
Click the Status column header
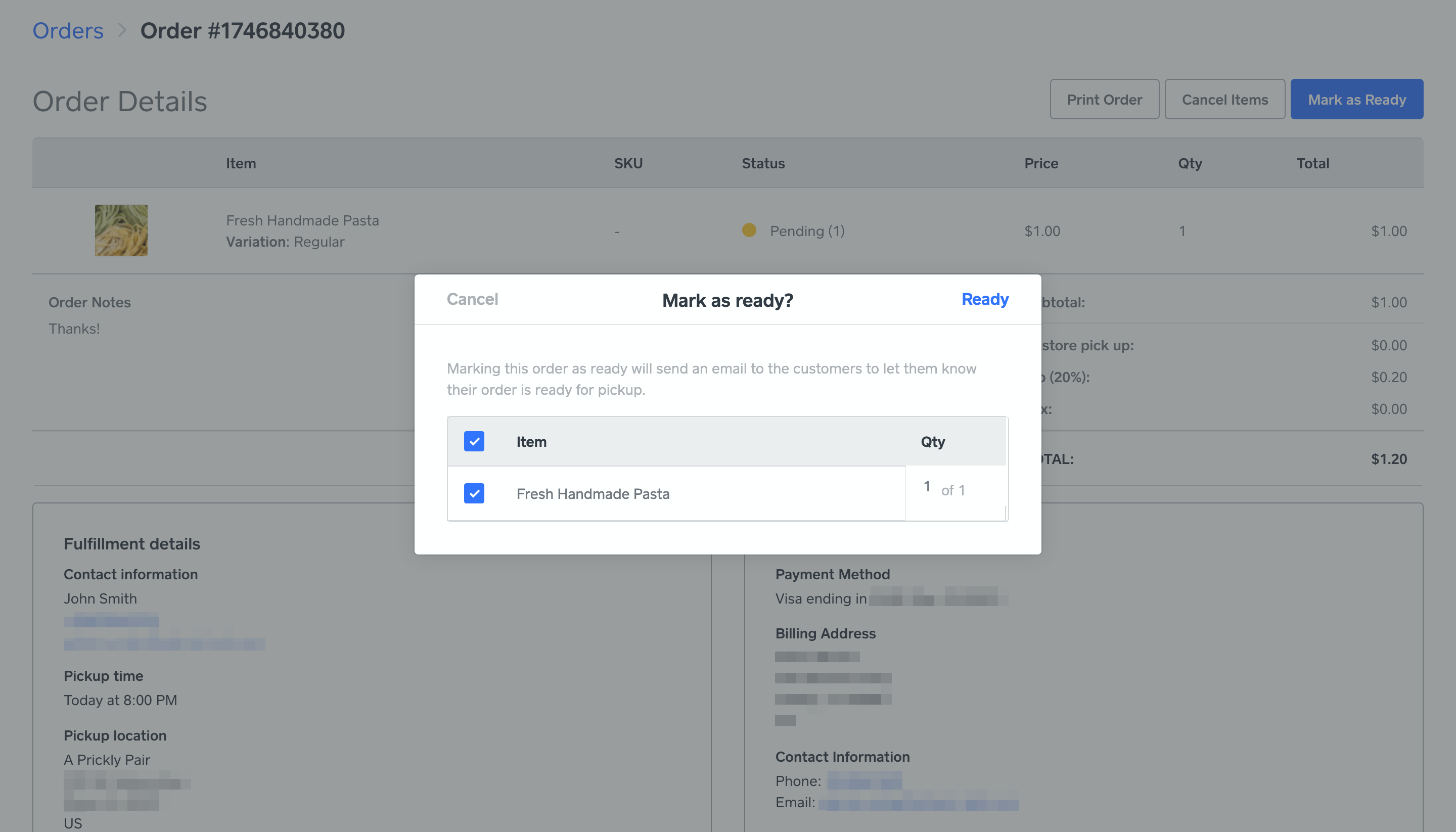tap(763, 163)
